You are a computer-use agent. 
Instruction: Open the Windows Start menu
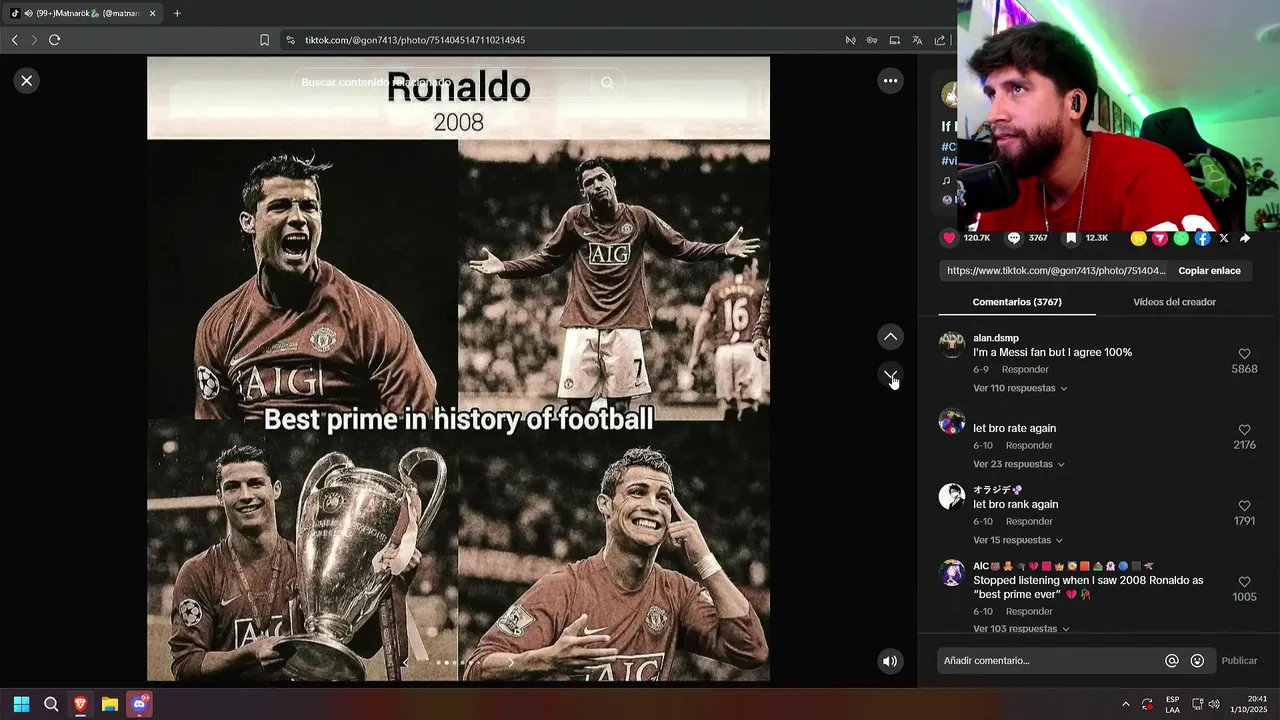pos(21,704)
